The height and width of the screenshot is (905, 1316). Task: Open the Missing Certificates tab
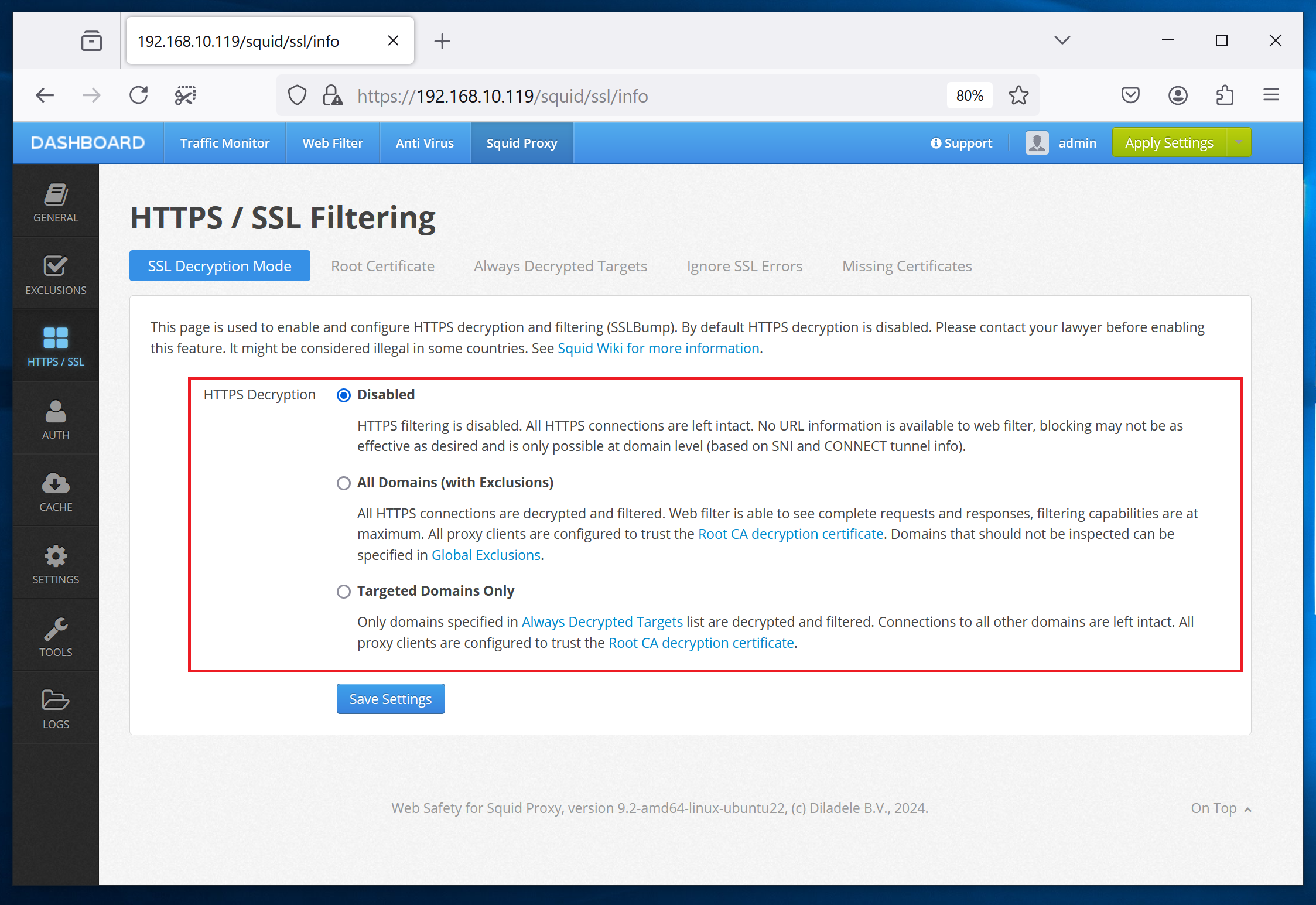(907, 266)
